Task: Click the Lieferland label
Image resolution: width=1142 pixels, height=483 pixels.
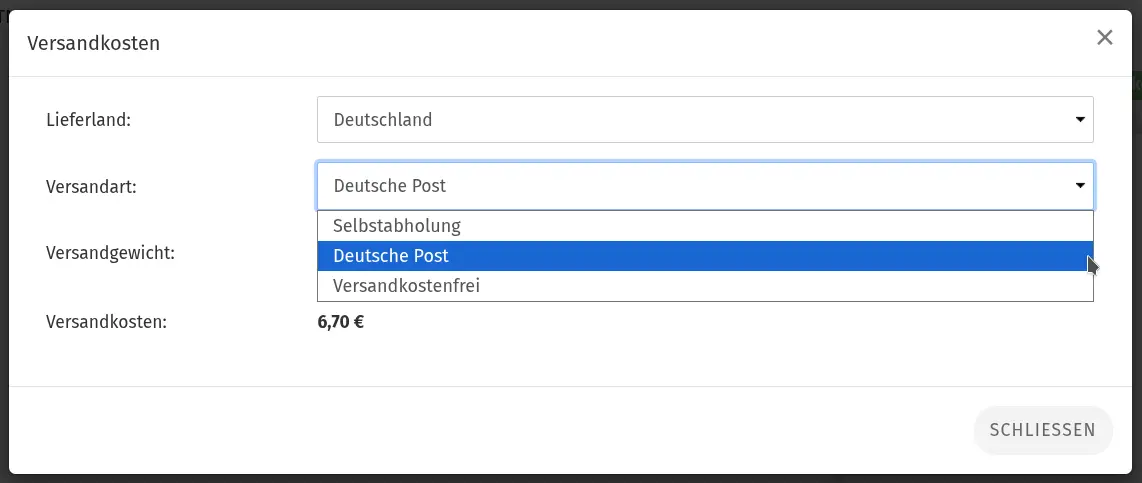Action: pos(88,119)
